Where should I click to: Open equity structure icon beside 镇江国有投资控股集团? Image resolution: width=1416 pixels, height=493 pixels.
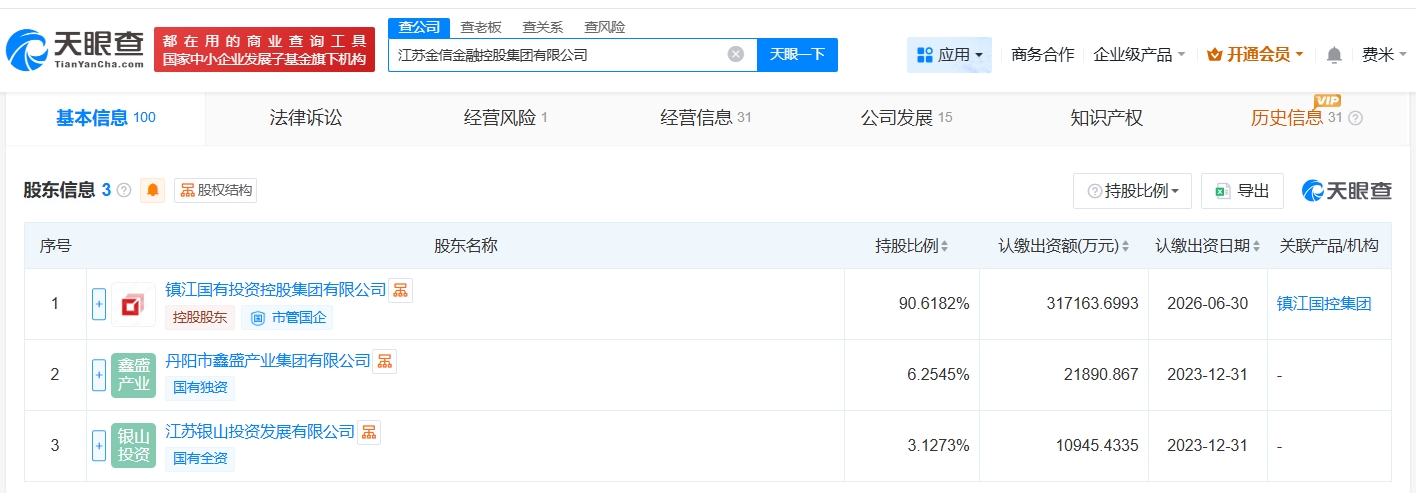(x=400, y=290)
